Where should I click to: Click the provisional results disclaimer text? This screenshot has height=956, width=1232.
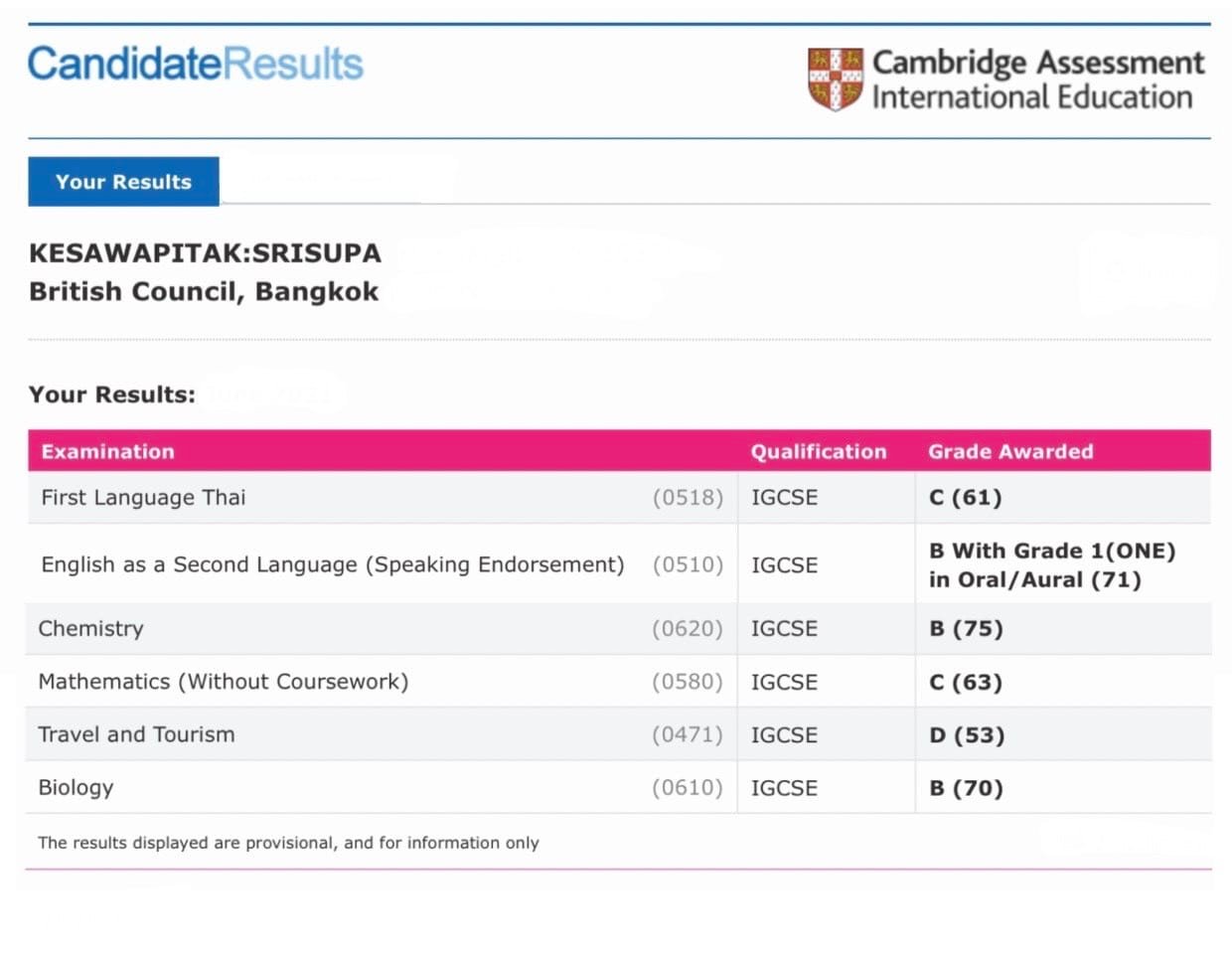point(288,843)
